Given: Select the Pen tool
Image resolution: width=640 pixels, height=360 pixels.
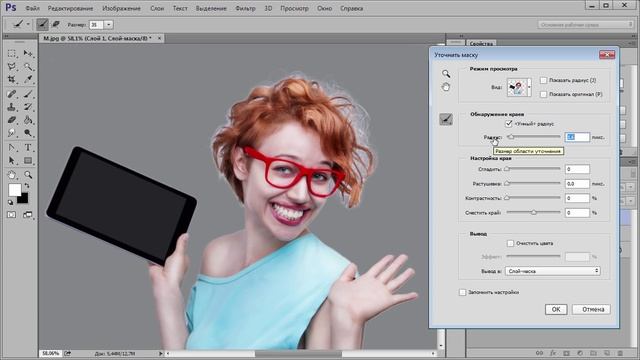Looking at the screenshot, I should coord(11,148).
